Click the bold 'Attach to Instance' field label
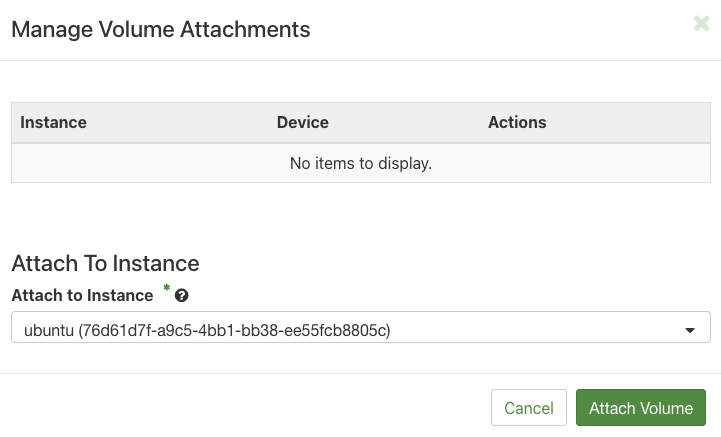The width and height of the screenshot is (721, 437). (x=82, y=295)
